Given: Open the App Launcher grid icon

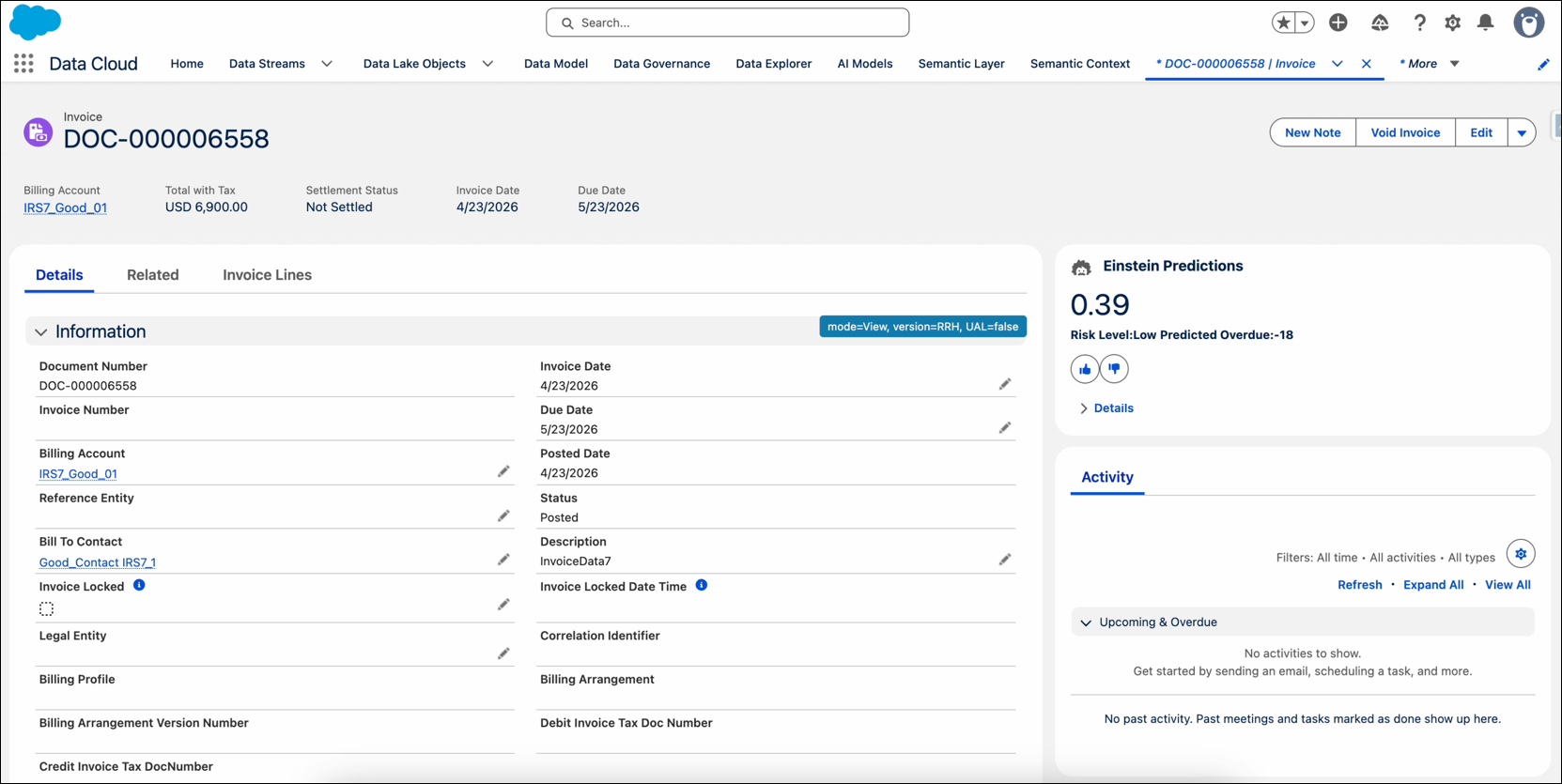Looking at the screenshot, I should coord(23,64).
